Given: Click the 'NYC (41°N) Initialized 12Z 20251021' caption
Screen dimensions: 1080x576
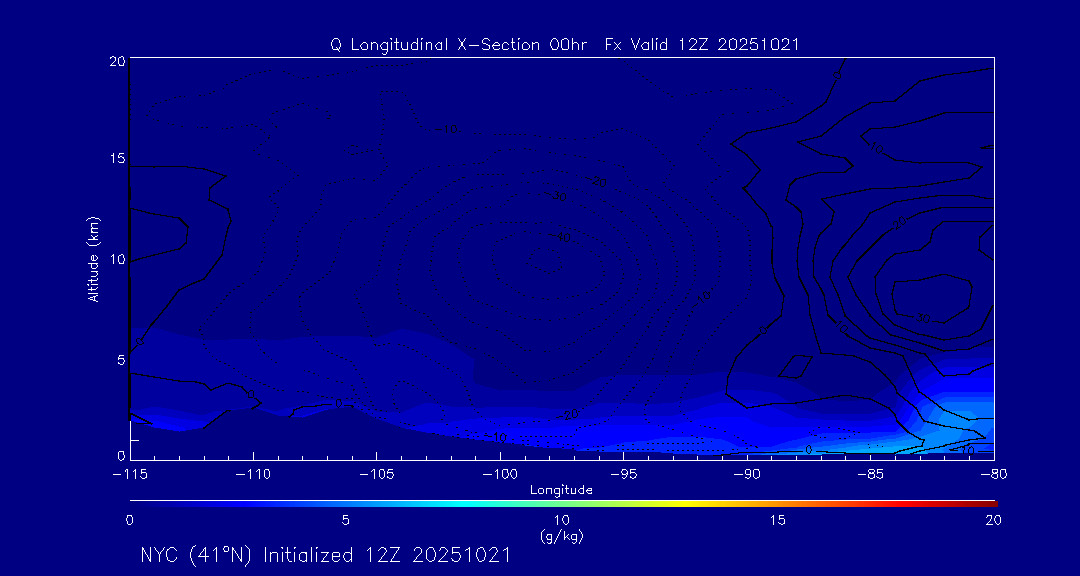Looking at the screenshot, I should pyautogui.click(x=325, y=555).
